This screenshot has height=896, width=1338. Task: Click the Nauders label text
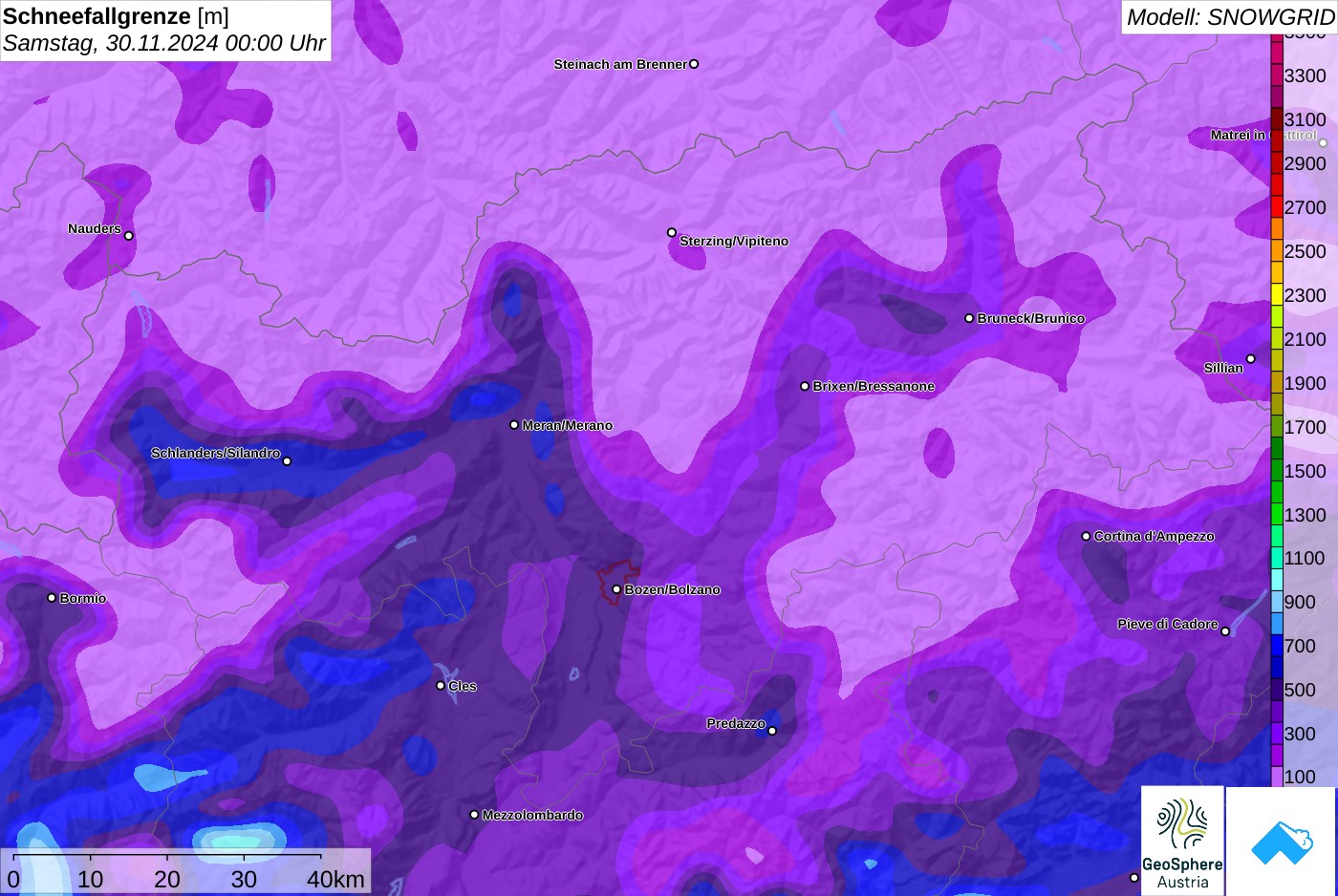(x=95, y=228)
